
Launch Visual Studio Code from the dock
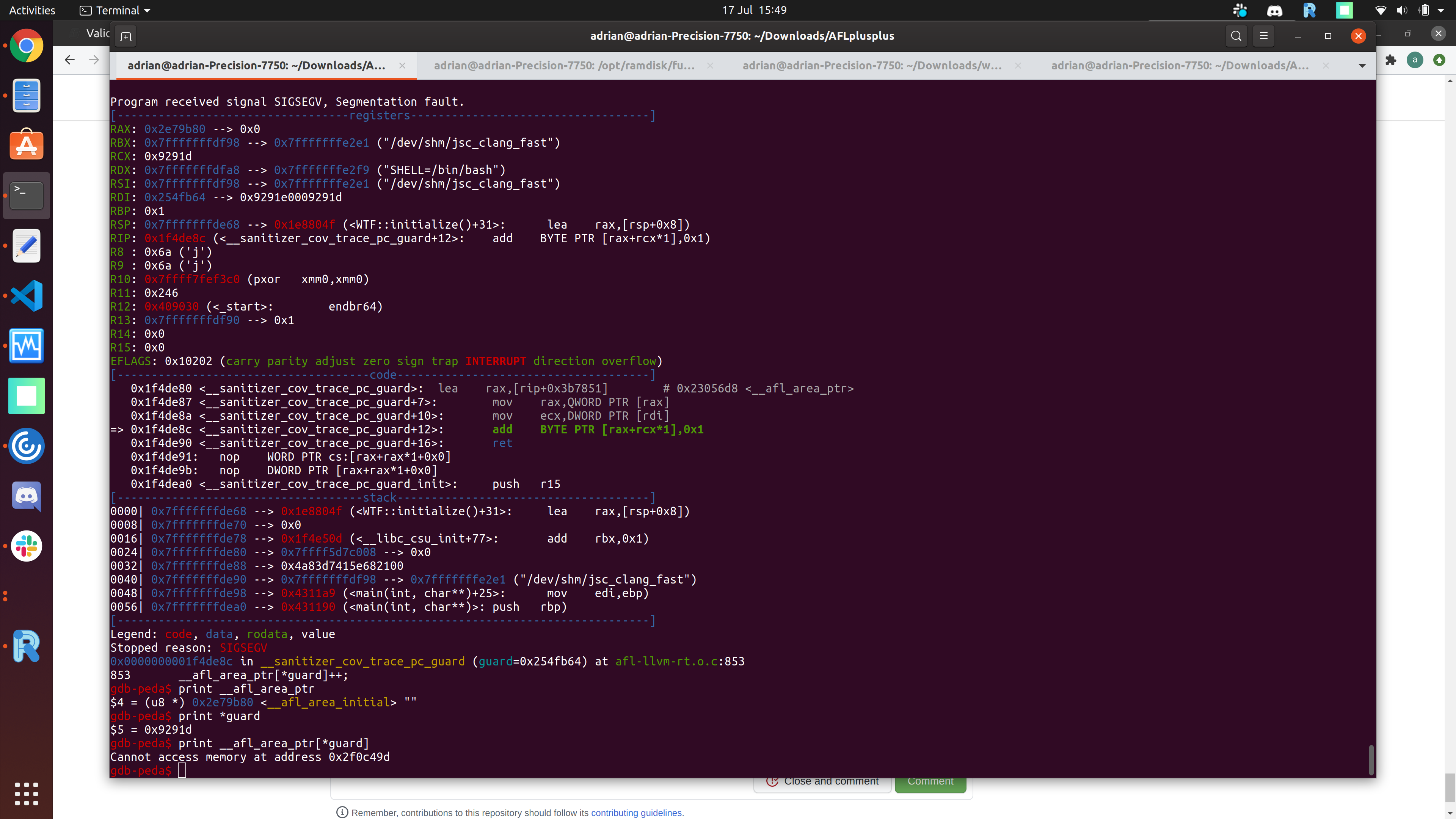[26, 296]
